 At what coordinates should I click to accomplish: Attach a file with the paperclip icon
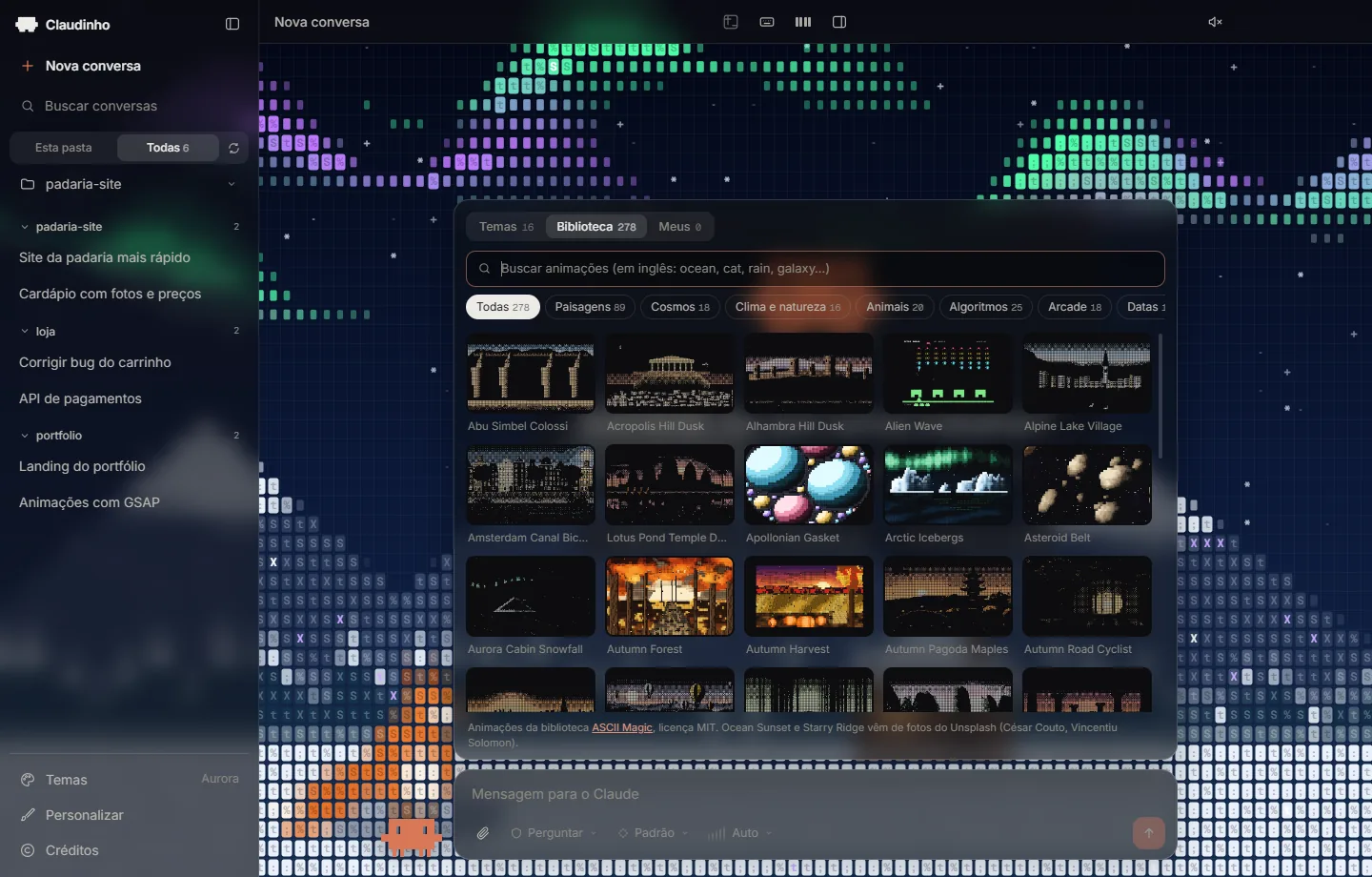coord(483,833)
